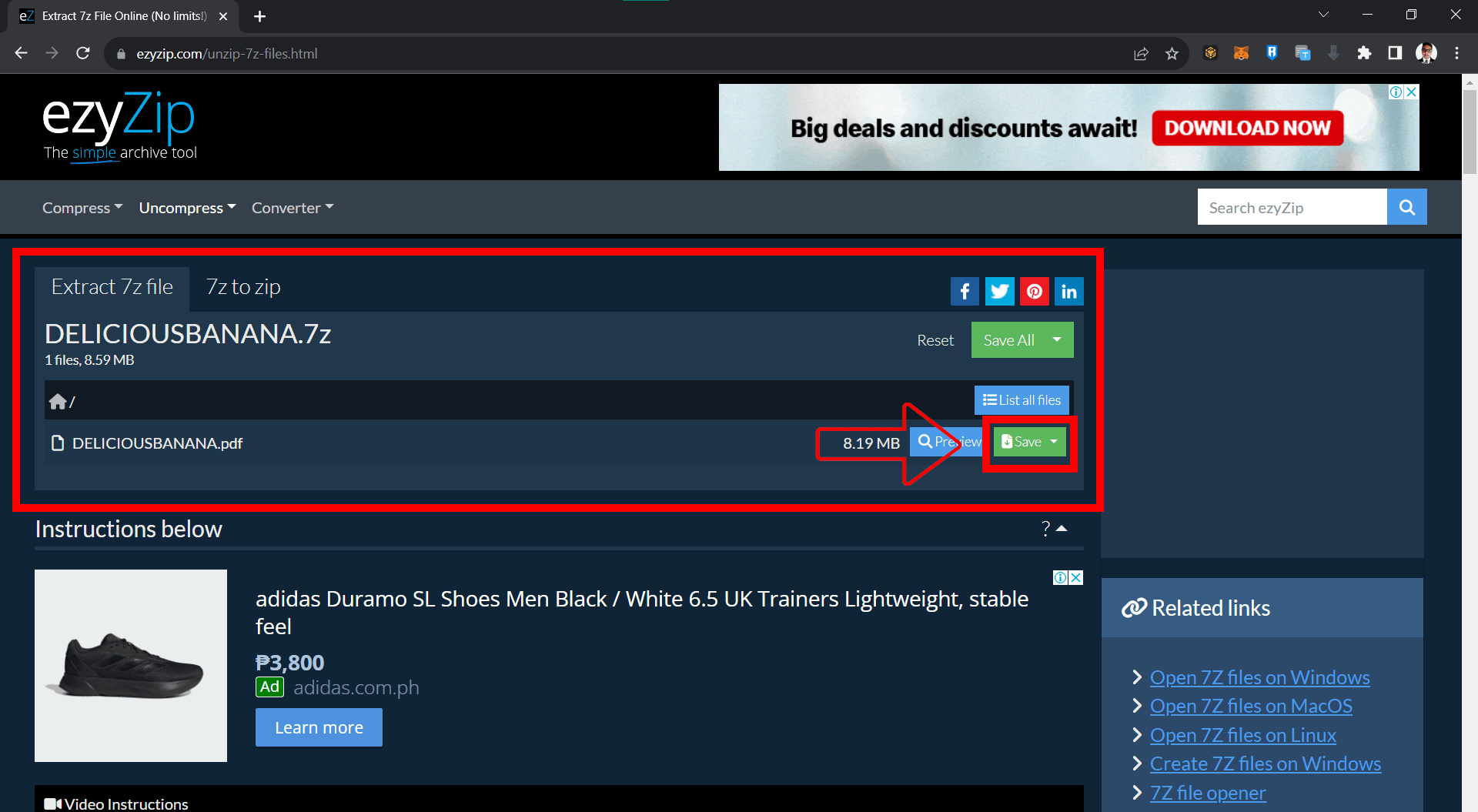The height and width of the screenshot is (812, 1478).
Task: Expand the Compress dropdown menu
Action: [x=82, y=208]
